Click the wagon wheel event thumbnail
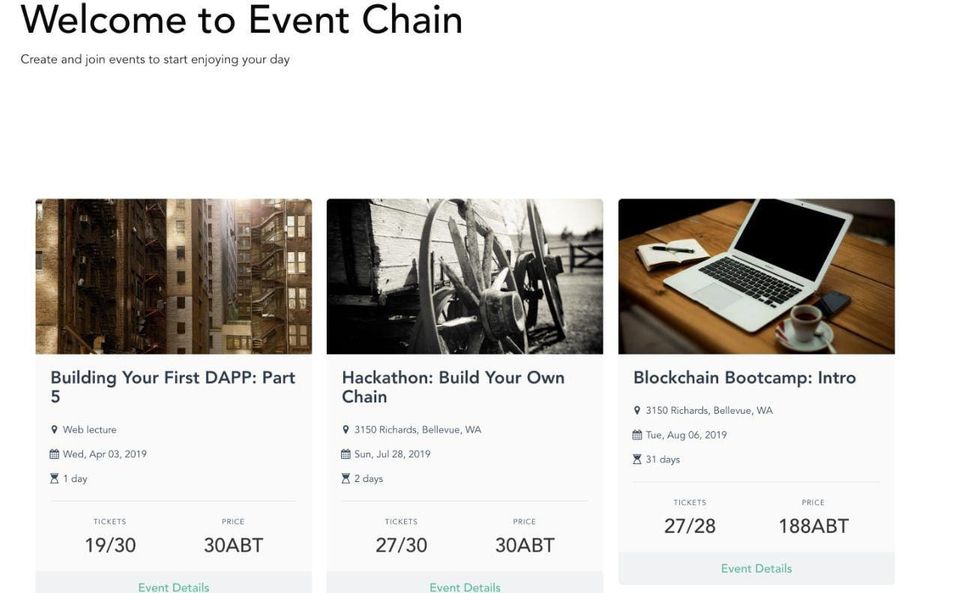 tap(465, 276)
